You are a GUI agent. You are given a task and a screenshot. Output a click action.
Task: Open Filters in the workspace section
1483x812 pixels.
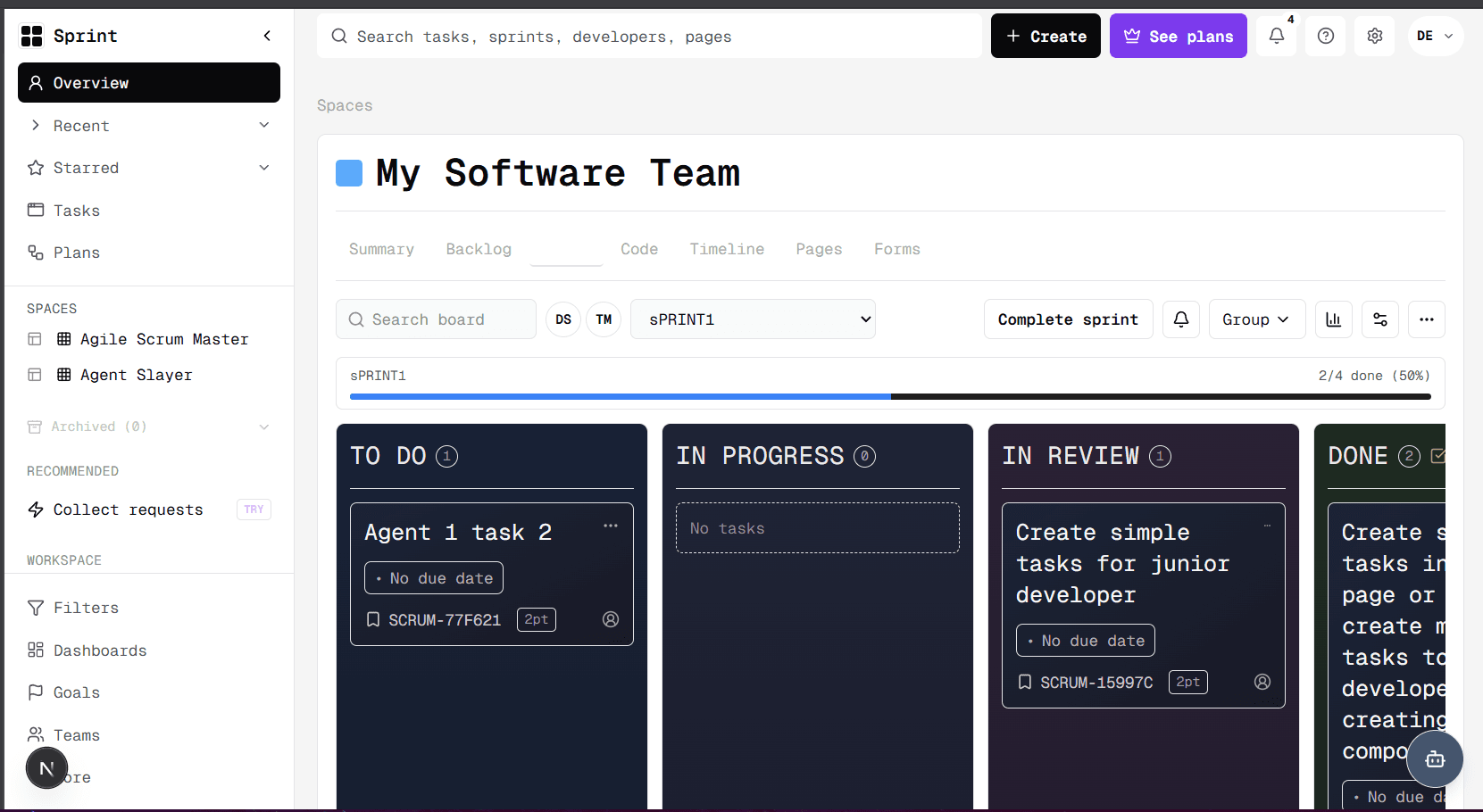click(149, 608)
